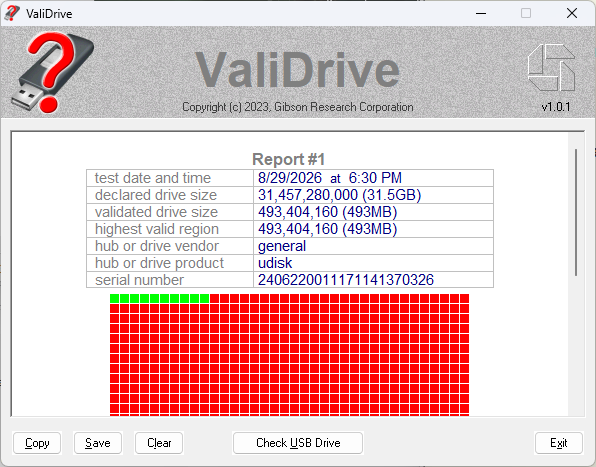Click the Report #1 heading
Image resolution: width=596 pixels, height=467 pixels.
click(x=288, y=159)
